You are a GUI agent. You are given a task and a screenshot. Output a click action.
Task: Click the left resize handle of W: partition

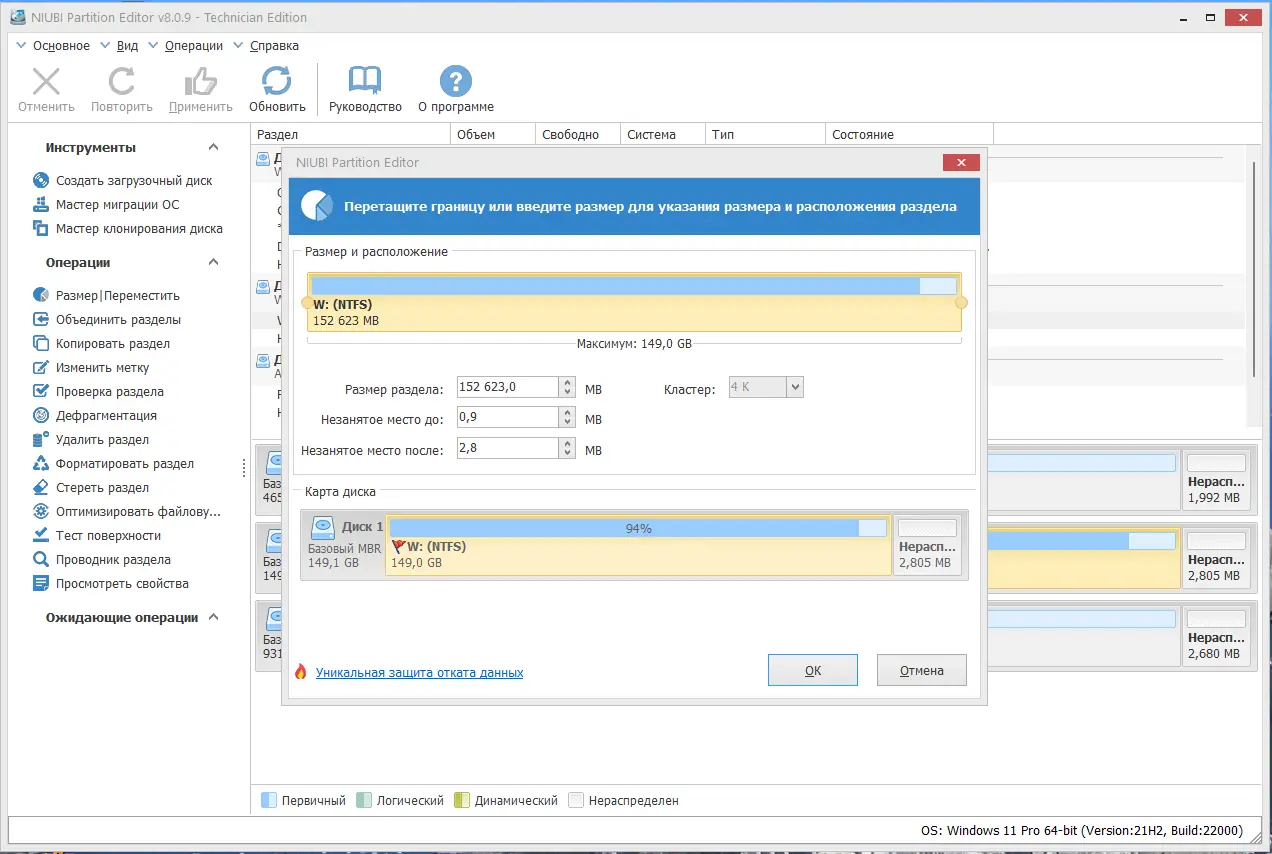point(308,303)
